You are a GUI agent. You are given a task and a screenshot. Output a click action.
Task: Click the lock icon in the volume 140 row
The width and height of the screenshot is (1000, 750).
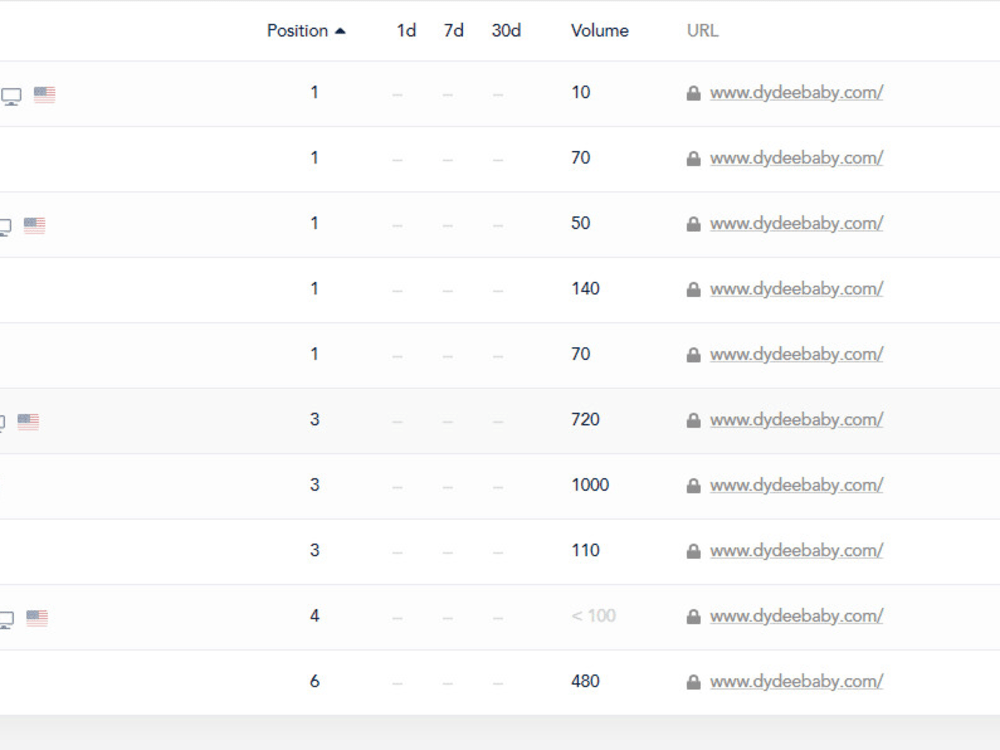(693, 290)
